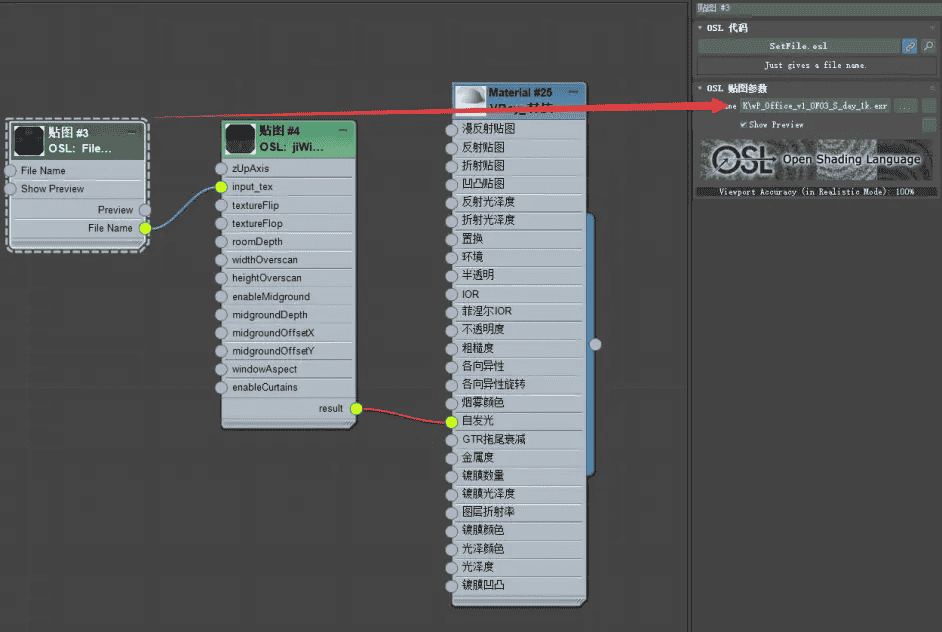Collapse the 贴图 #3 node with minus button

(133, 131)
